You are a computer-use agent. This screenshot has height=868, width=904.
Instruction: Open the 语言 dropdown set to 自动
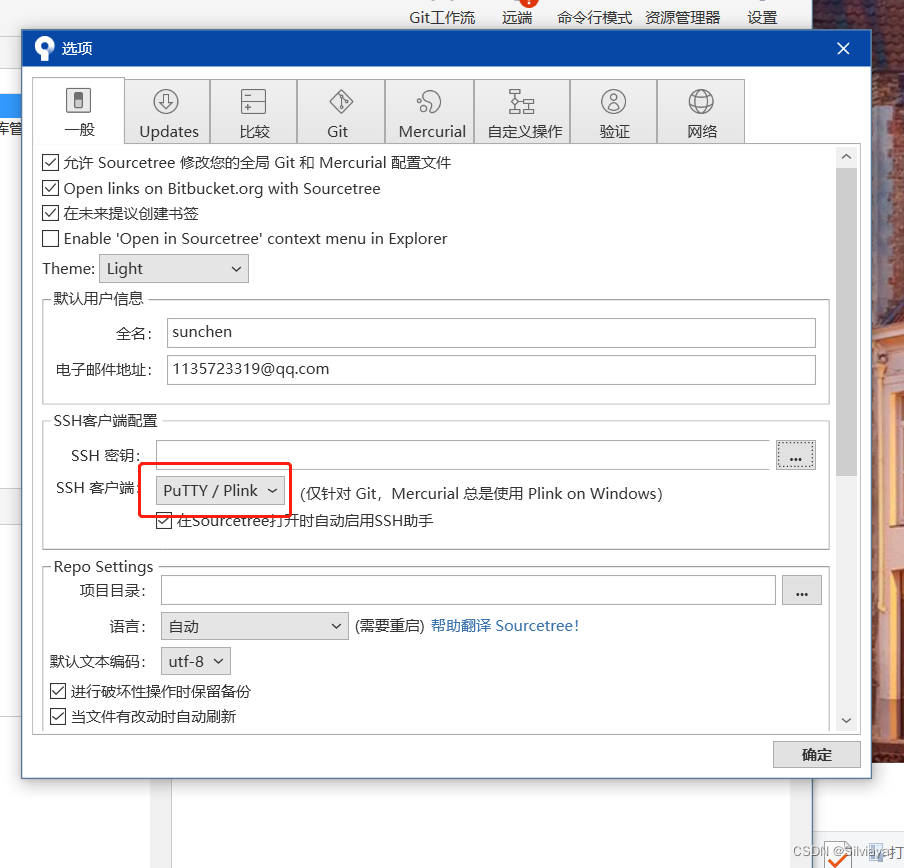(255, 626)
